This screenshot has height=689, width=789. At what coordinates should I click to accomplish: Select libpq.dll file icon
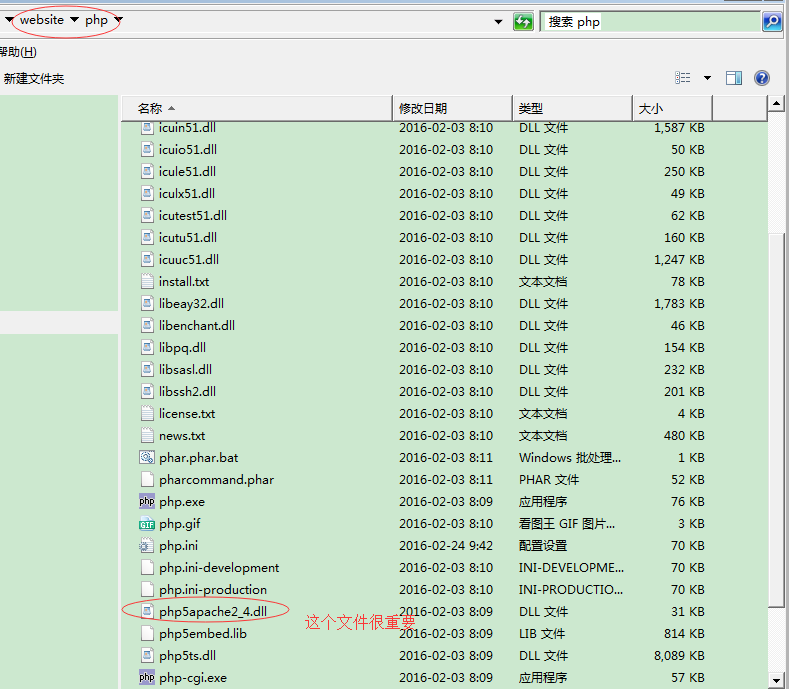click(x=147, y=347)
